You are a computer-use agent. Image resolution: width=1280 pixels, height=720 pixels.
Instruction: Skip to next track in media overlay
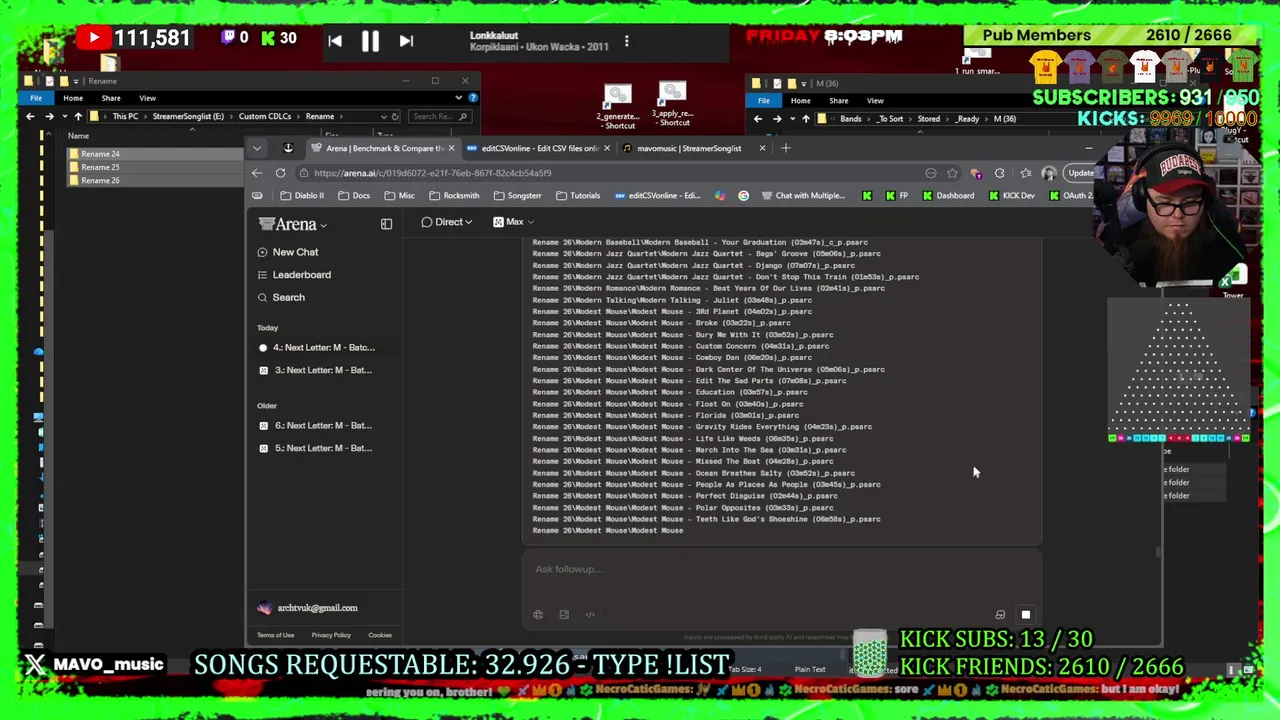(406, 41)
